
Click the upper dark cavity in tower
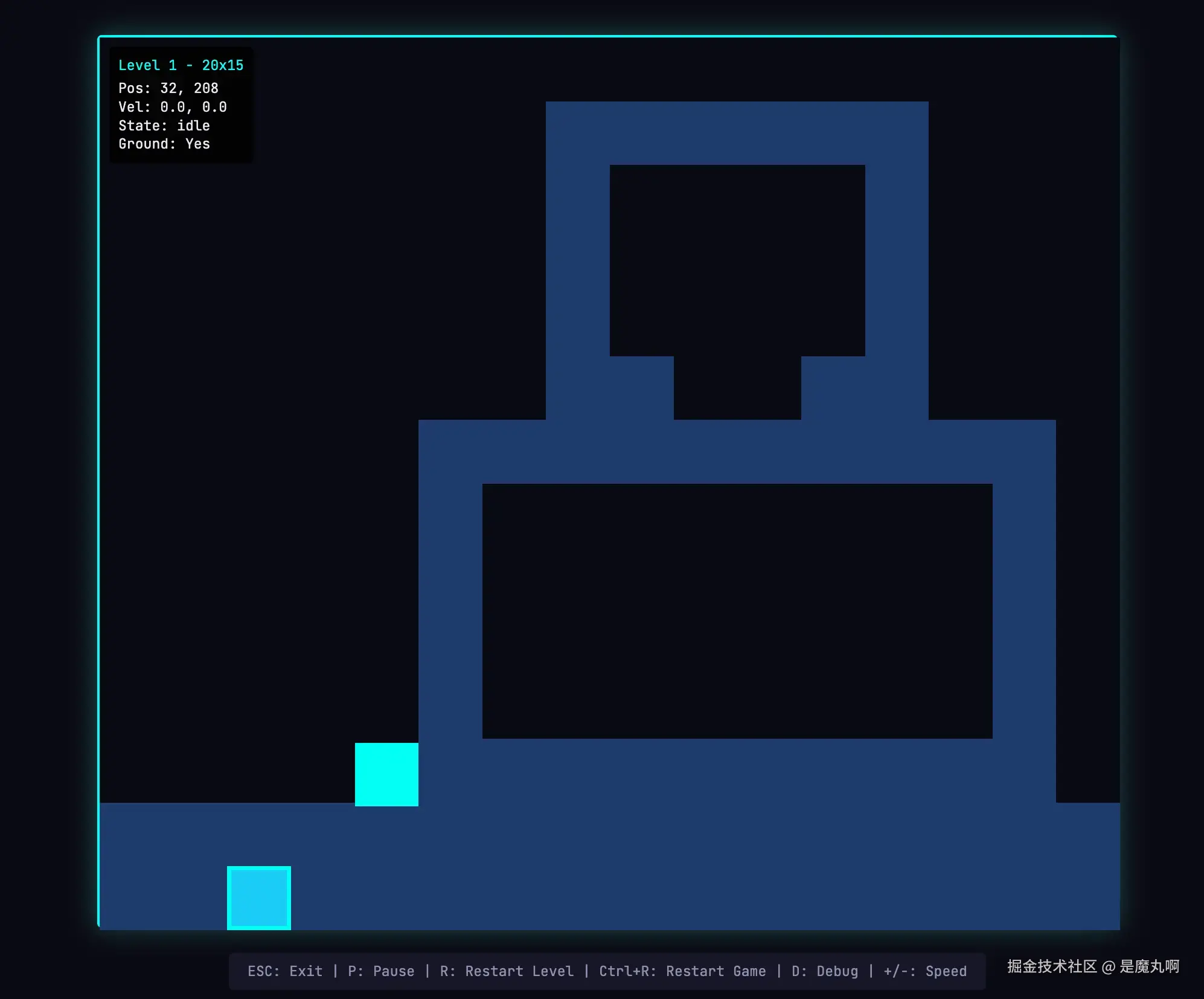pyautogui.click(x=737, y=260)
